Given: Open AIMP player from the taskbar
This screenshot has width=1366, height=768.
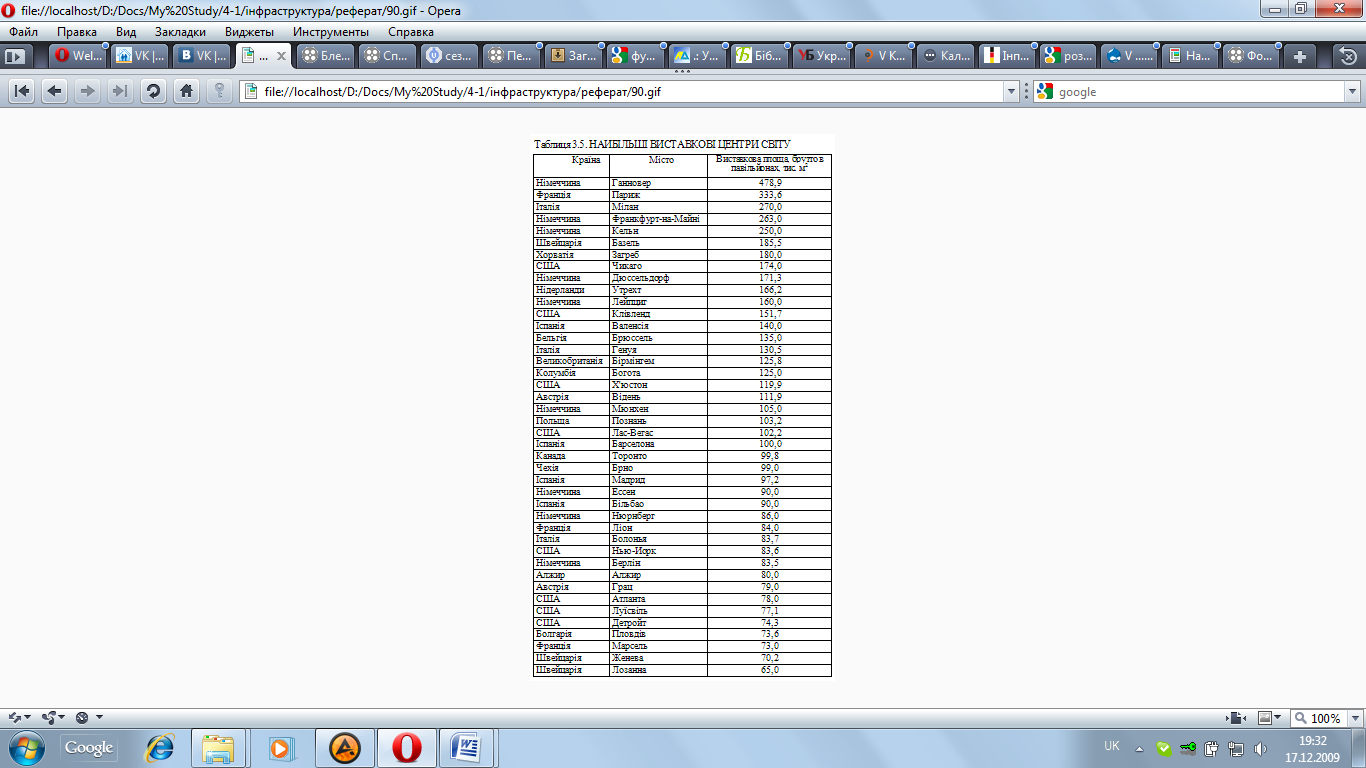Looking at the screenshot, I should 345,747.
